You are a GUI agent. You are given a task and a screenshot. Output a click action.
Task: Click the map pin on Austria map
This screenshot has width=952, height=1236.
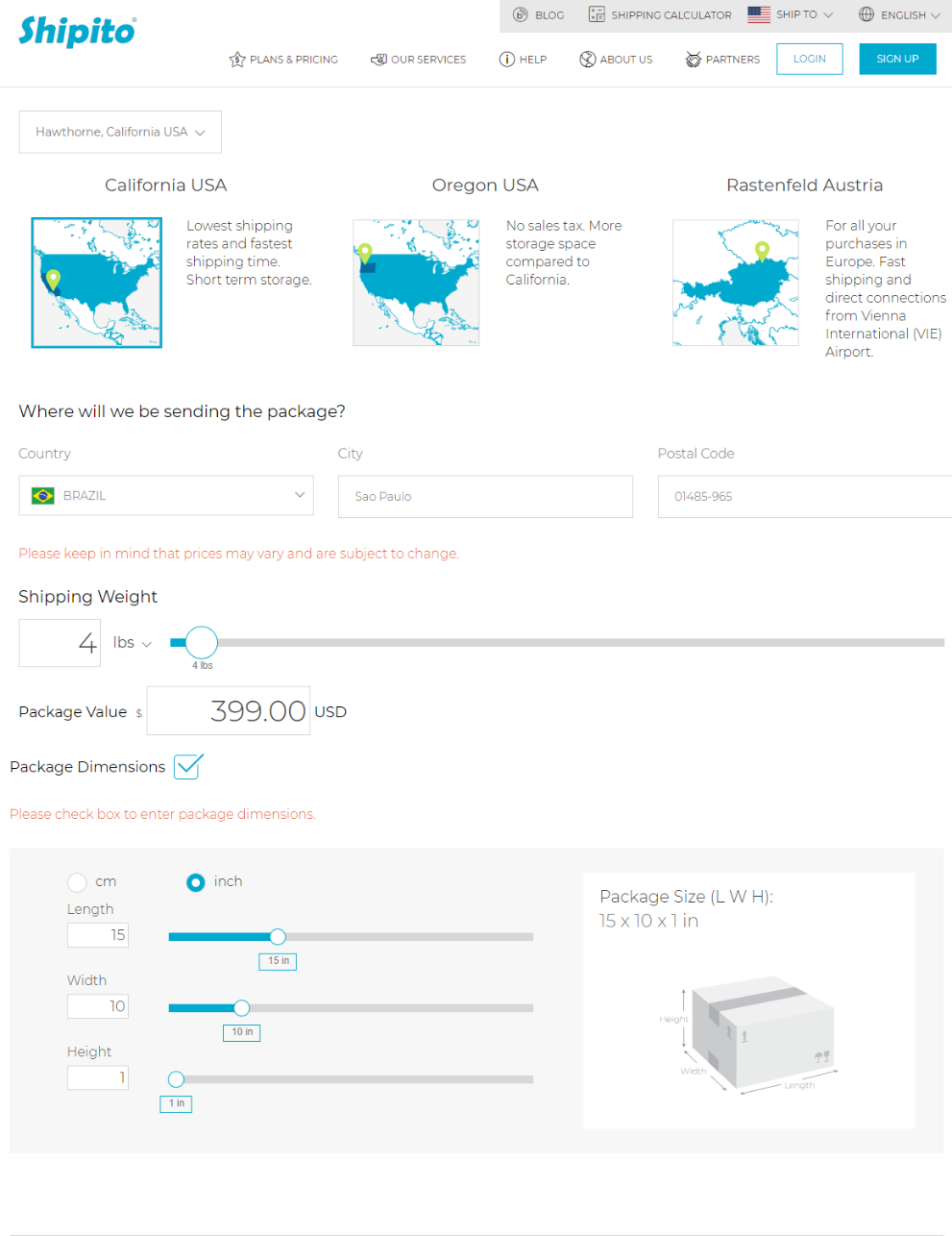click(763, 252)
